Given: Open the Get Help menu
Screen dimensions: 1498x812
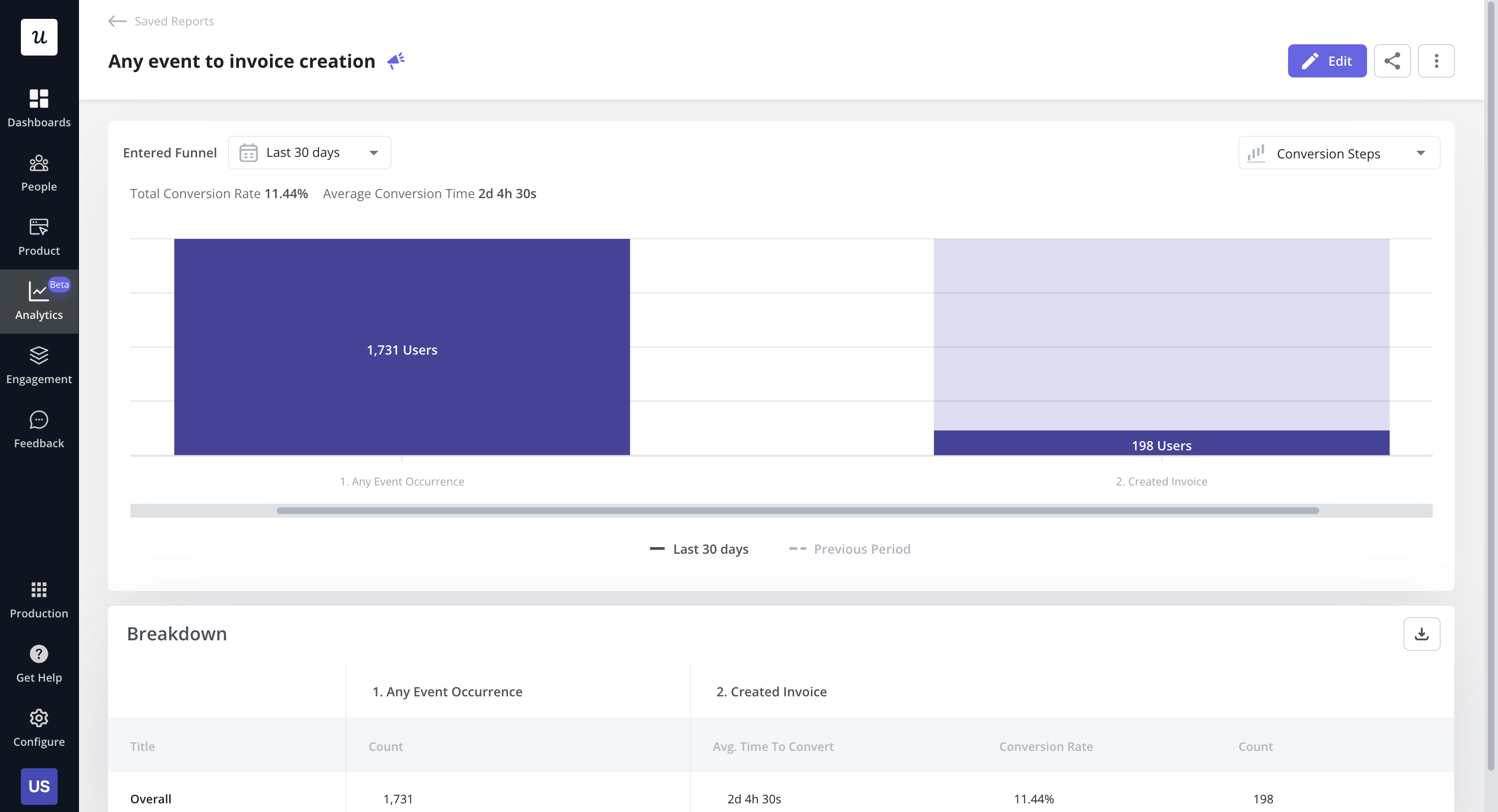Looking at the screenshot, I should (x=38, y=663).
